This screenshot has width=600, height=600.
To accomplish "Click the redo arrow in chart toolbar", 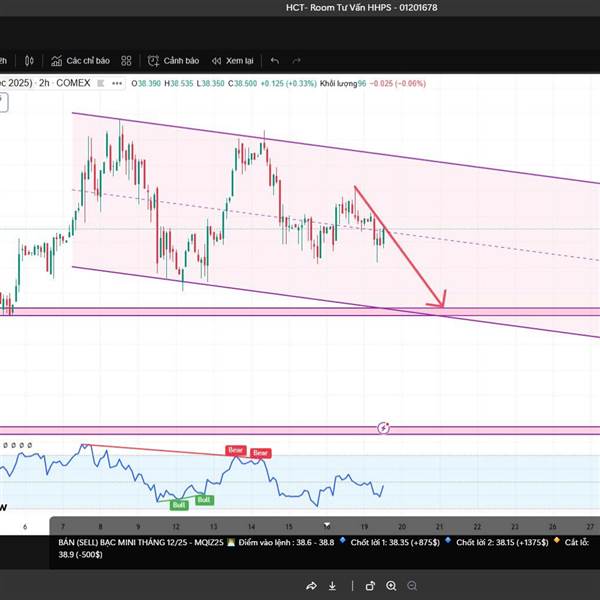I will (297, 61).
